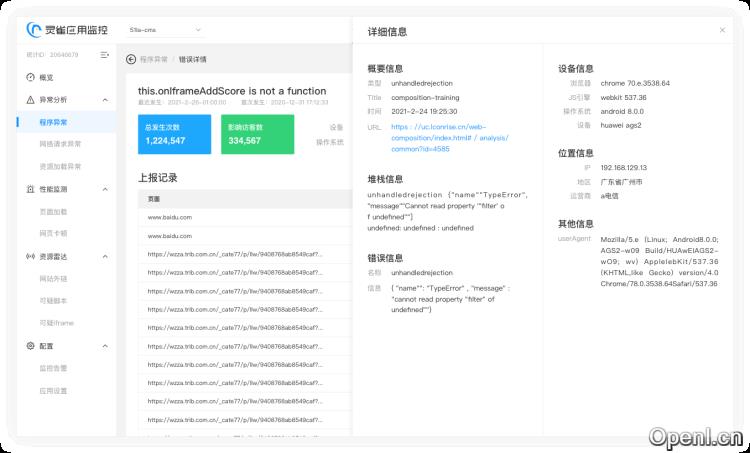Collapse the 资源雷达 menu group chevron

pyautogui.click(x=105, y=256)
